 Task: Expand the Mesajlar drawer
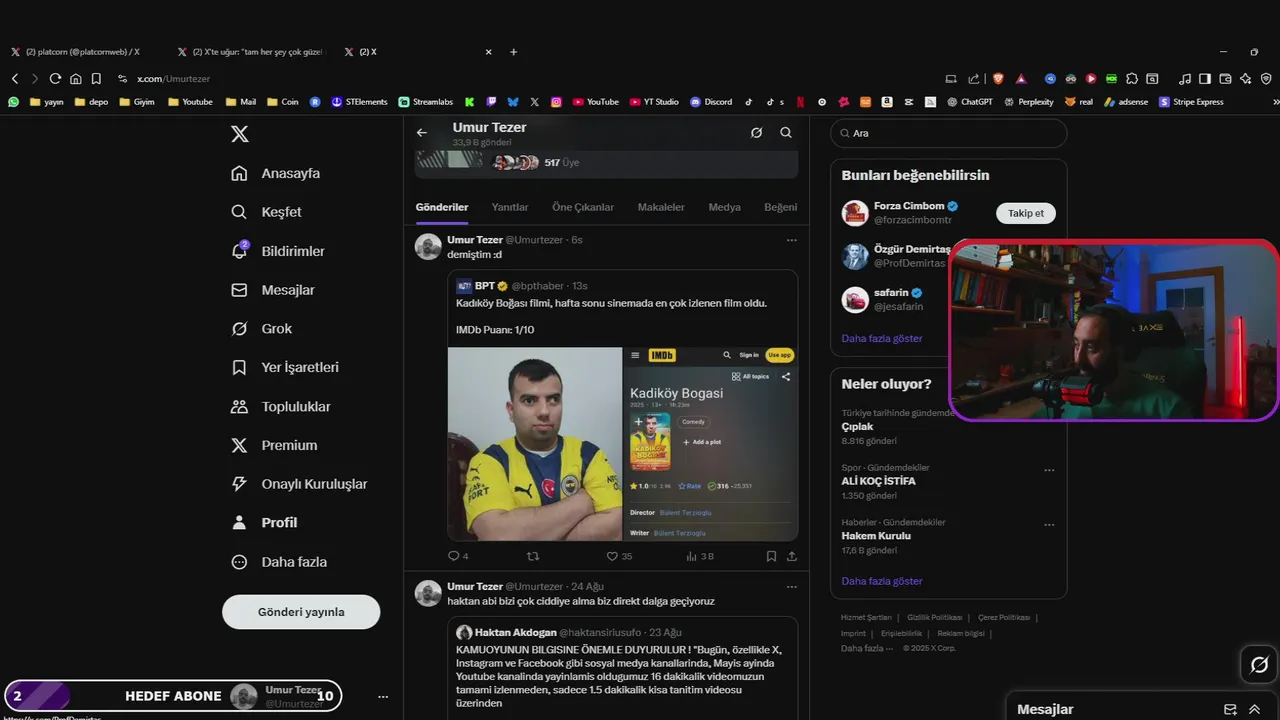point(1254,709)
